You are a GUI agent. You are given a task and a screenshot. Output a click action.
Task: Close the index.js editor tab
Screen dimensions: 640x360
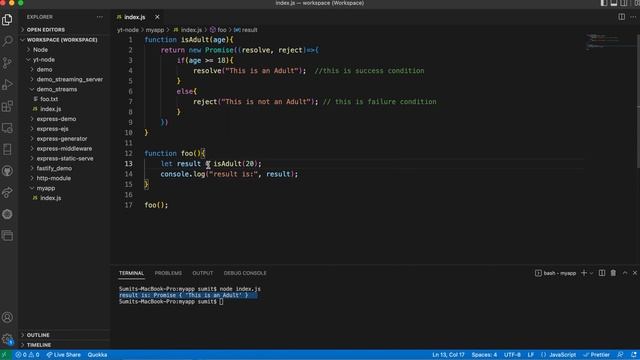157,17
